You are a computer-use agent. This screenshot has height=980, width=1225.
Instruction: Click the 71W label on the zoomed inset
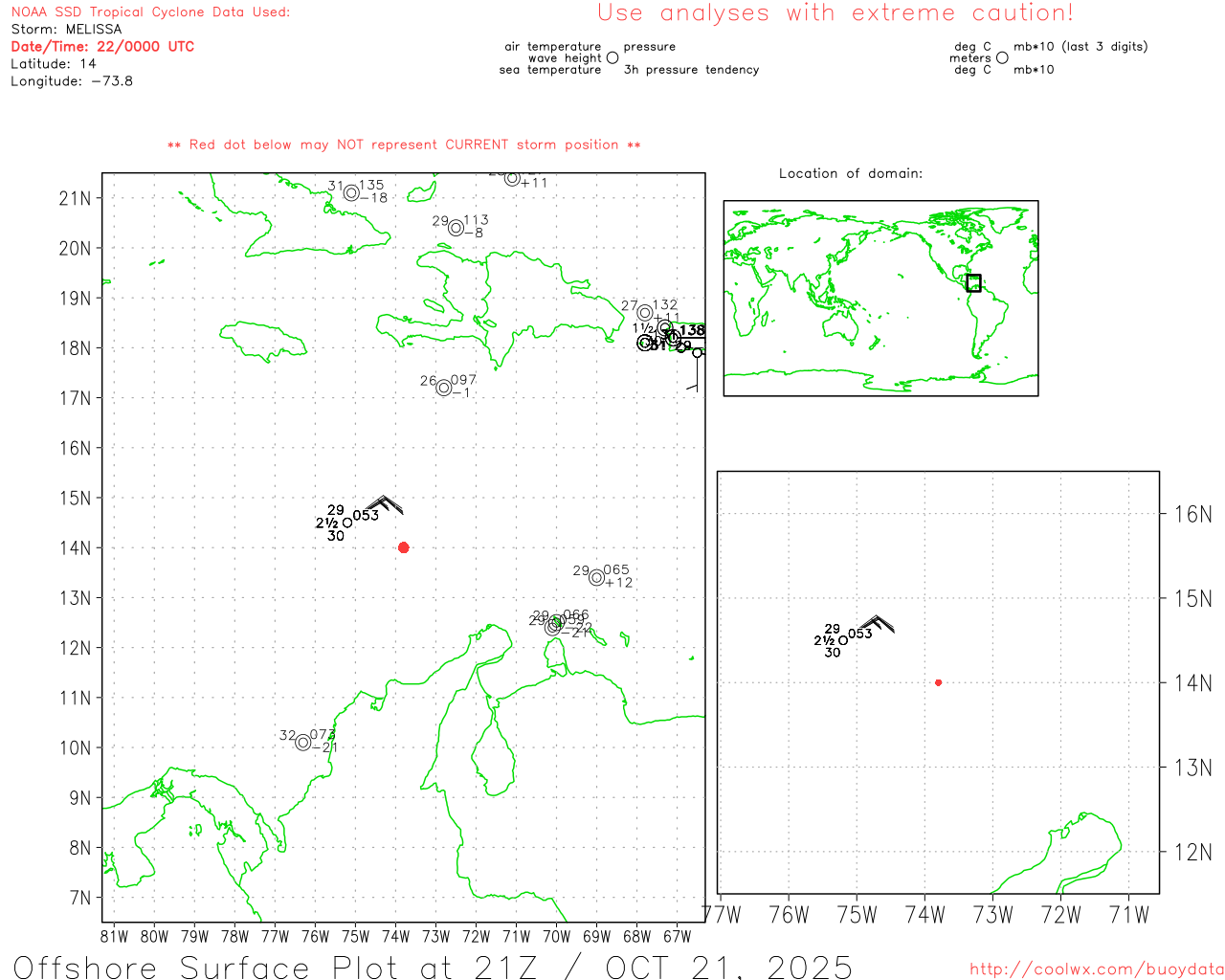tap(1129, 915)
